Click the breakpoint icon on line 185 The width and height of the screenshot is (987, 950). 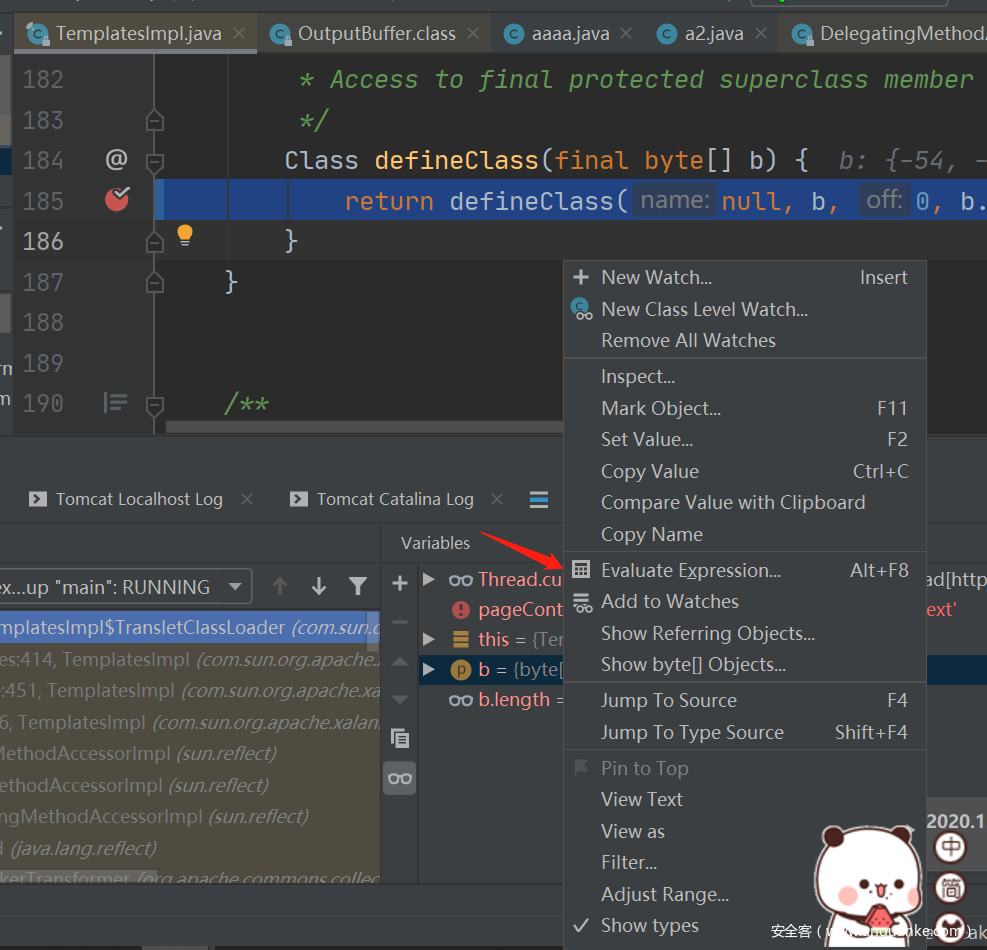coord(117,200)
